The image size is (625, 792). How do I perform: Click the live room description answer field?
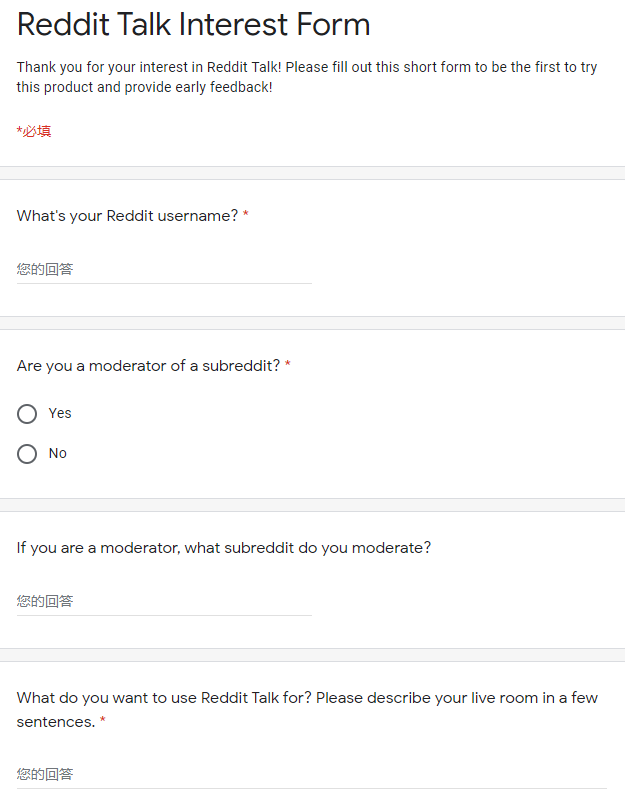click(x=311, y=774)
